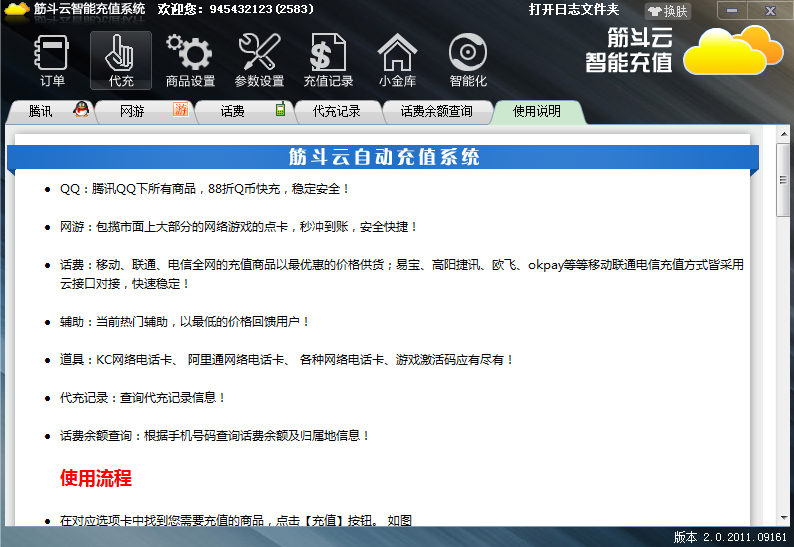
Task: Close the 筋斗云 window
Action: [x=770, y=10]
